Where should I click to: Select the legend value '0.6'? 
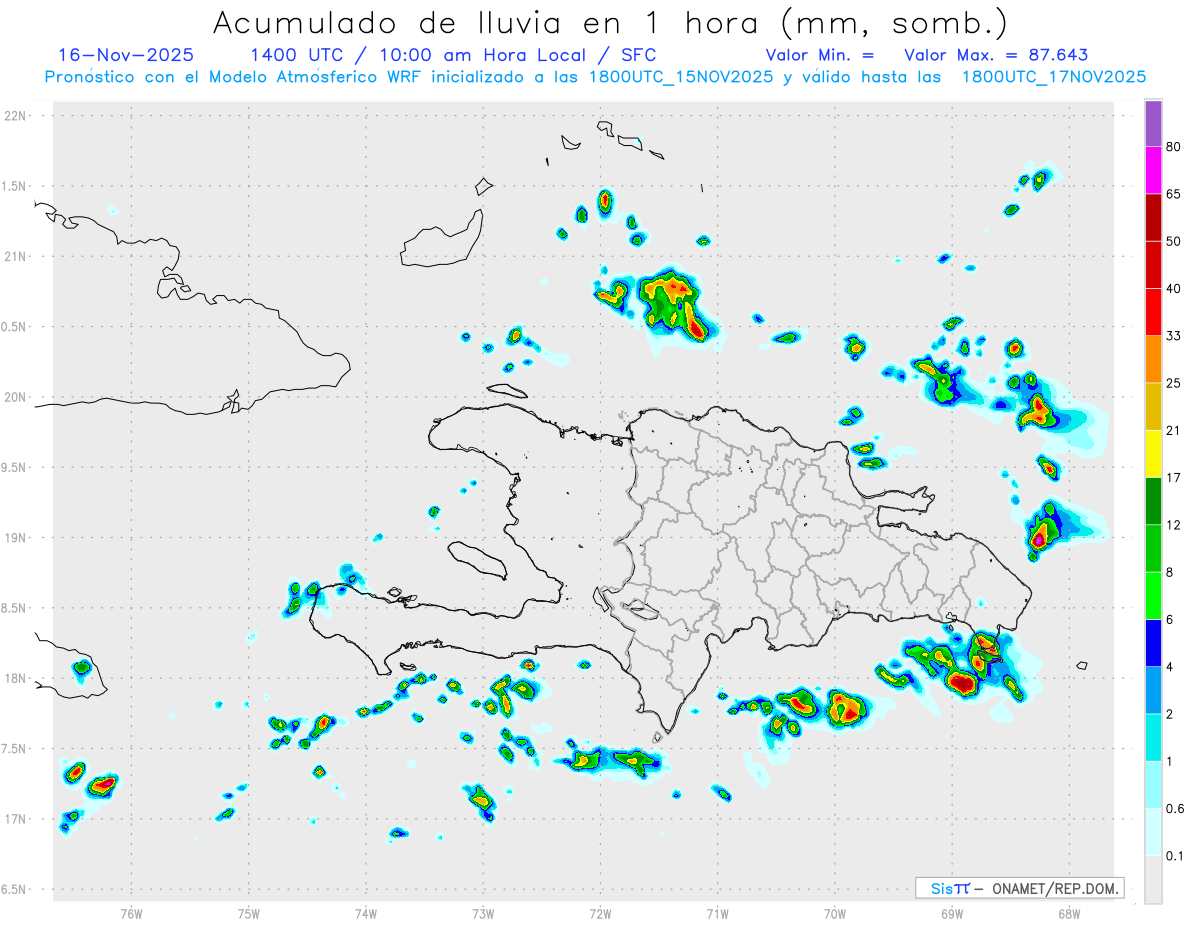pos(1175,809)
